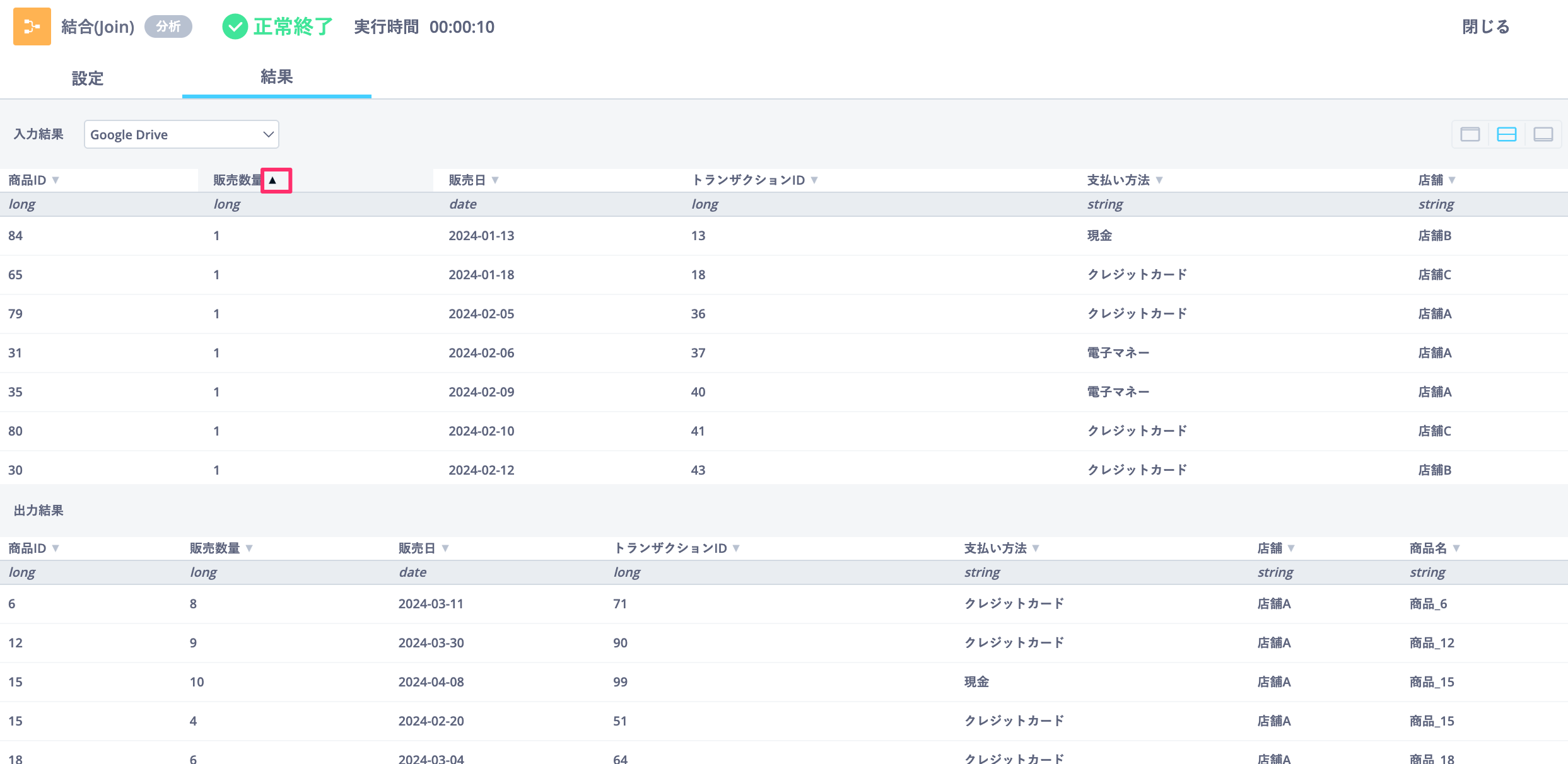Click output 販売数量 cell 10
This screenshot has height=764, width=1568.
197,682
